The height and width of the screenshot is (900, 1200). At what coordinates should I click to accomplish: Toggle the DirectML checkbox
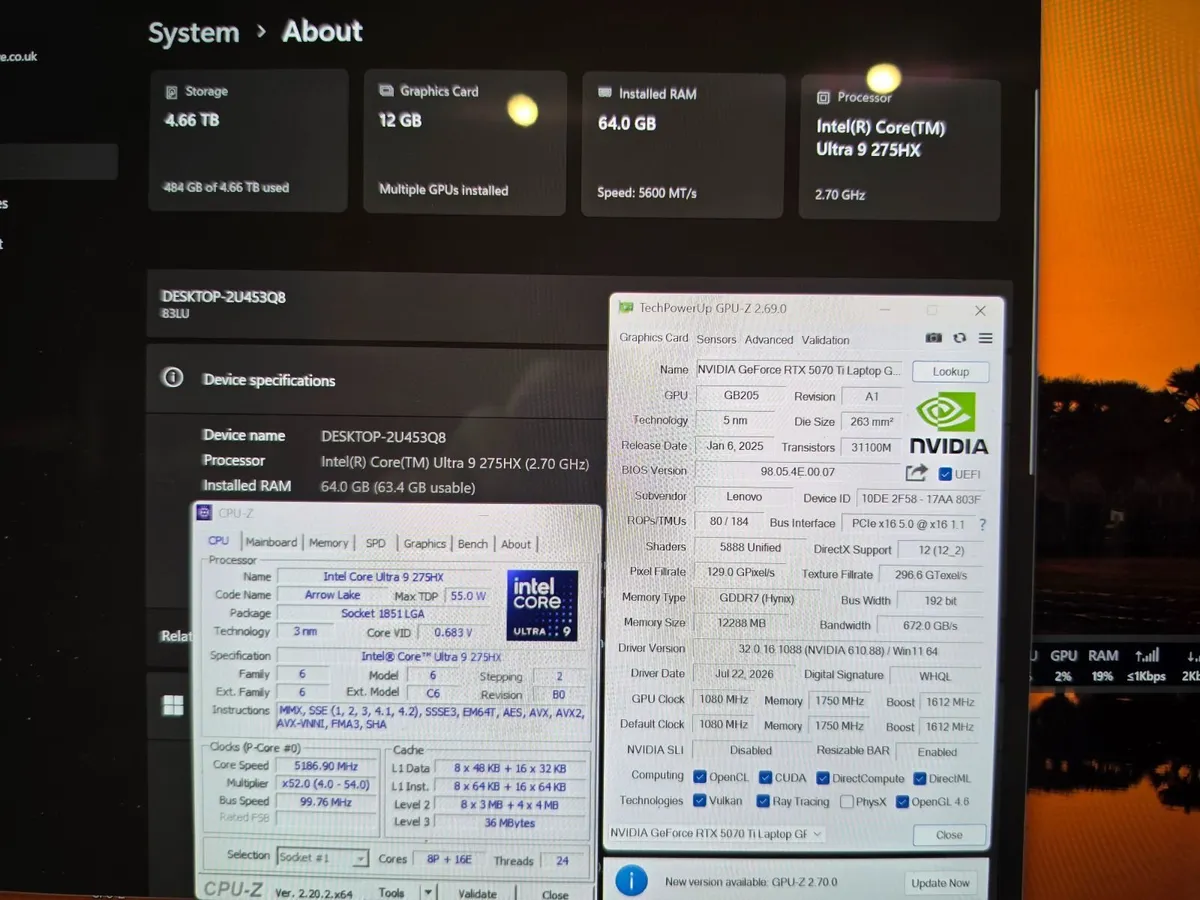tap(918, 778)
